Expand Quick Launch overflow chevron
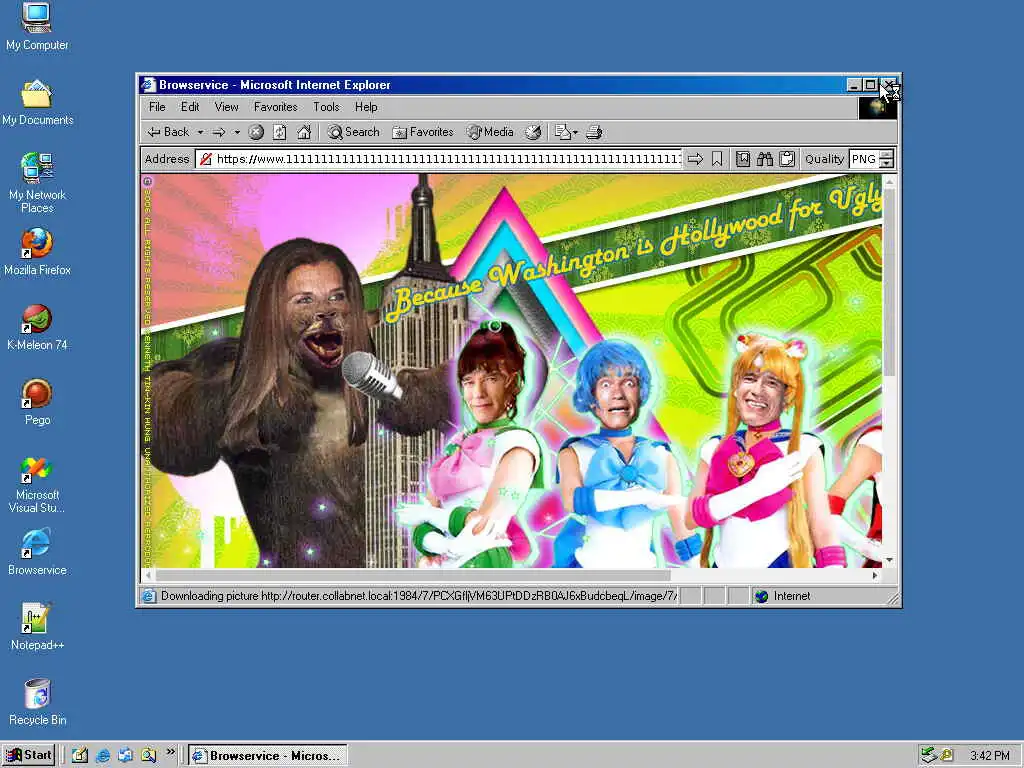The height and width of the screenshot is (768, 1024). click(170, 752)
